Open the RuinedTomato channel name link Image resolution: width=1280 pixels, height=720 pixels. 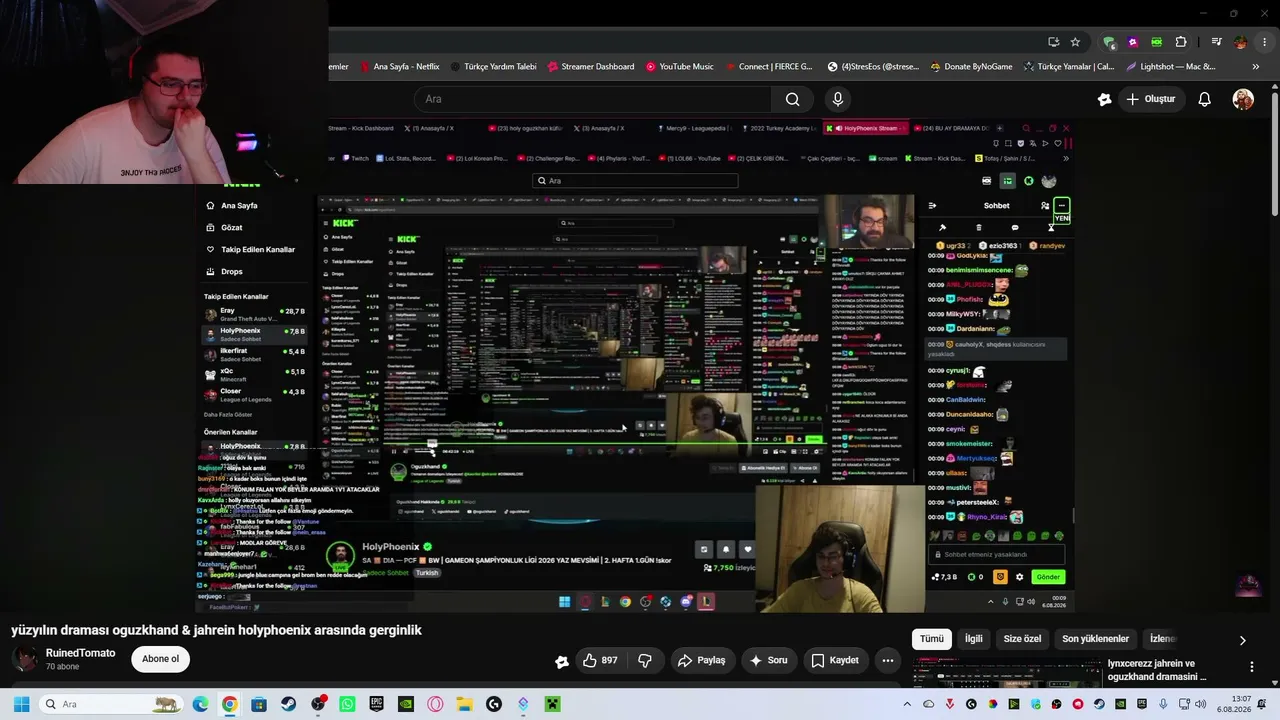80,653
